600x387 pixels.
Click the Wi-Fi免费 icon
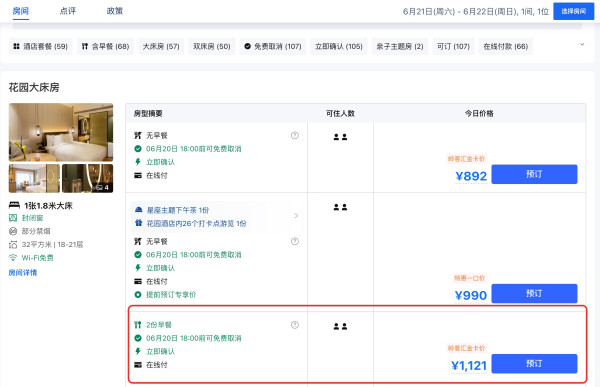[13, 258]
